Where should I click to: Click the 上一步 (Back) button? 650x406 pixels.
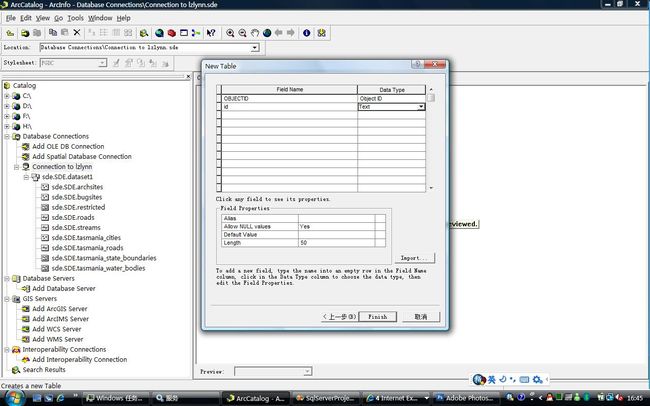pos(339,317)
